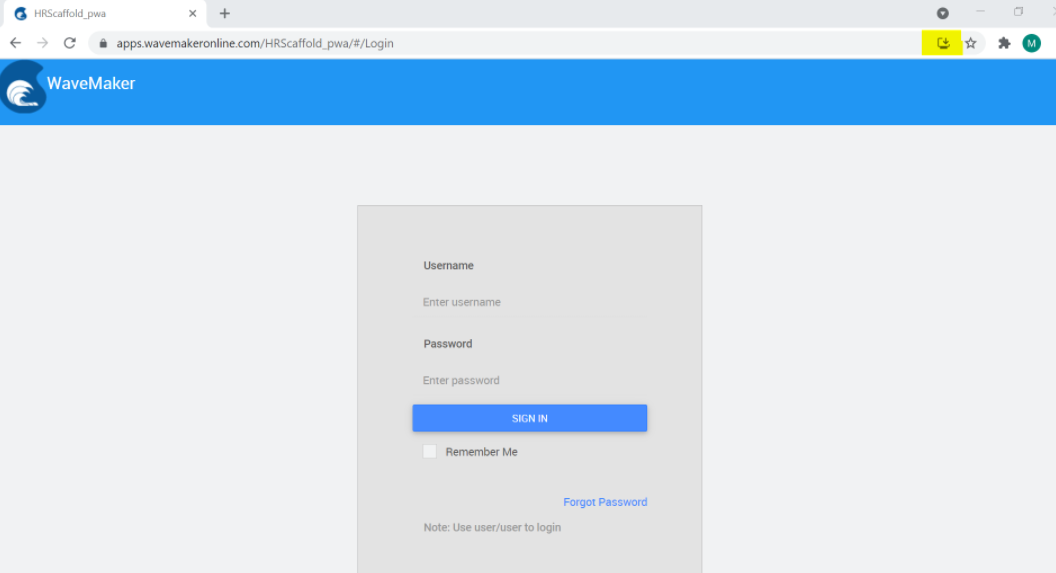Screen dimensions: 1056x573
Task: Click the install PWA app icon in address bar
Action: pos(942,43)
